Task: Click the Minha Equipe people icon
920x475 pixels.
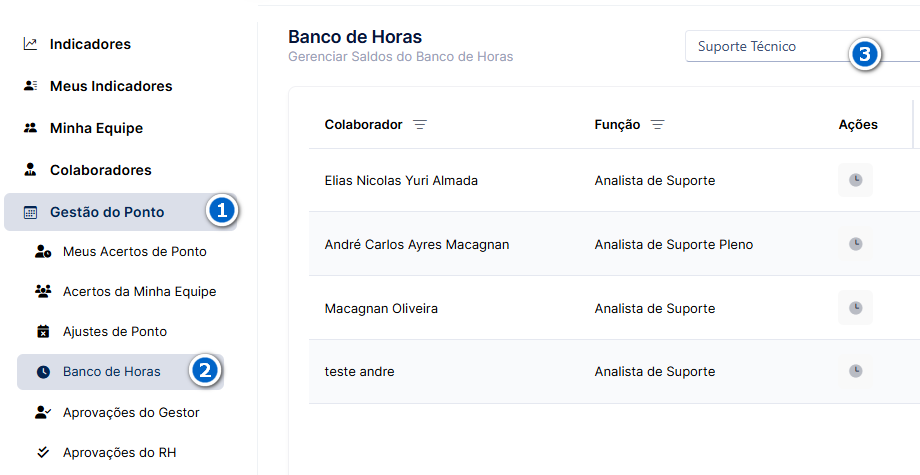Action: point(30,128)
